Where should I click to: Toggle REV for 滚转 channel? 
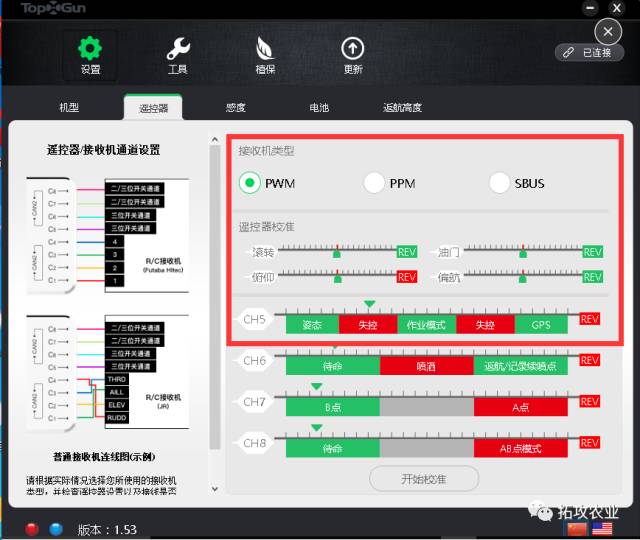point(407,252)
